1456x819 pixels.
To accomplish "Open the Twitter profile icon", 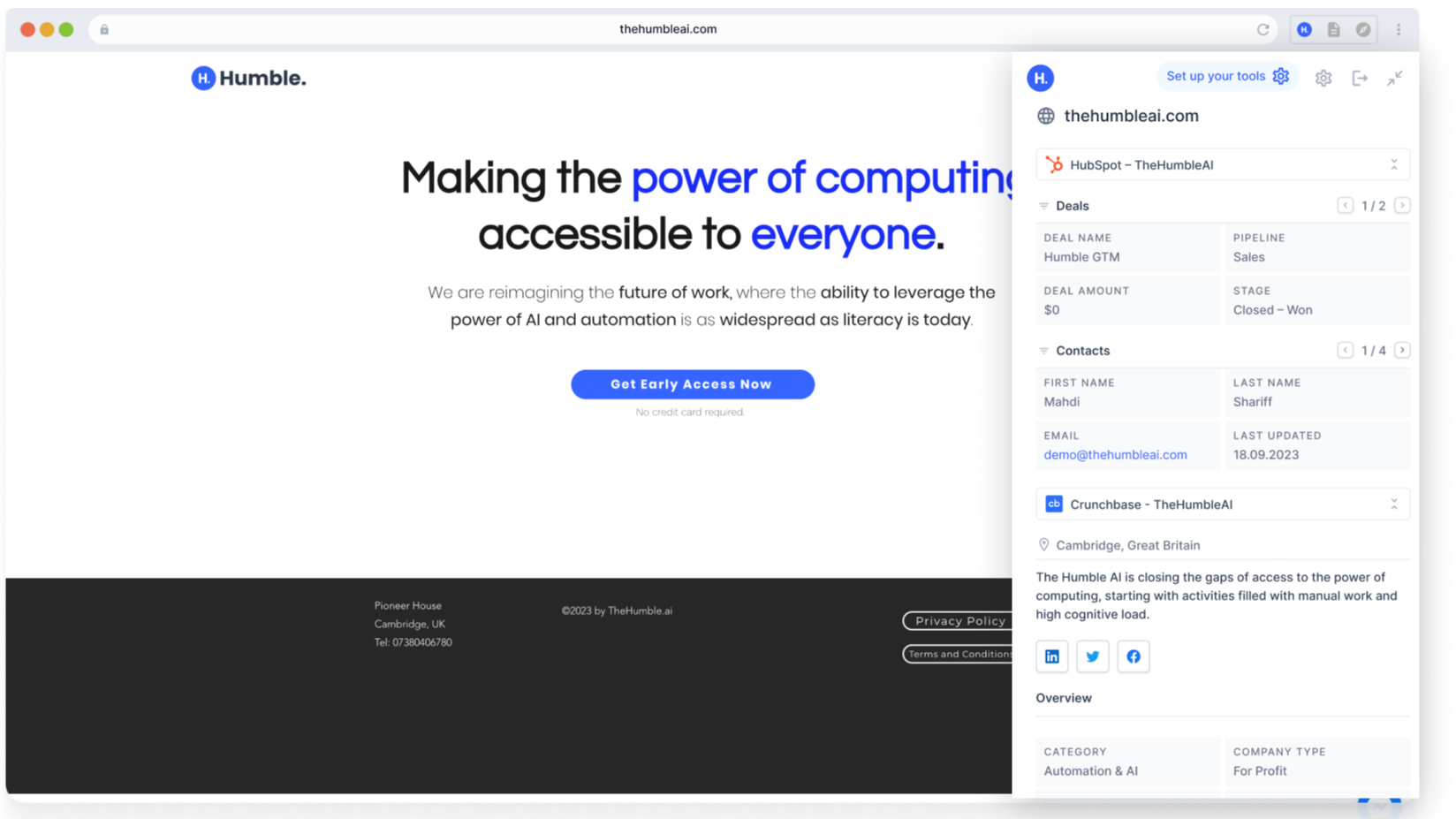I will [x=1092, y=656].
